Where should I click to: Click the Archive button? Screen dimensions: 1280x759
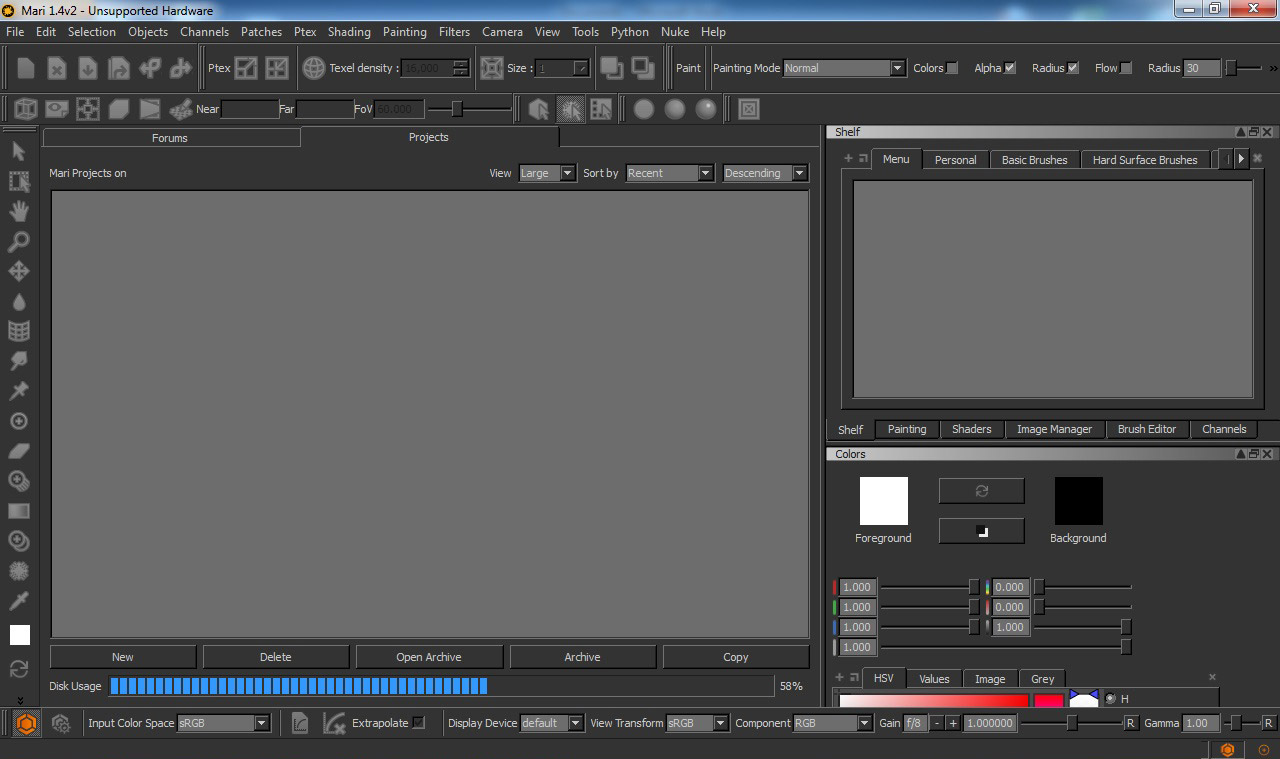582,657
